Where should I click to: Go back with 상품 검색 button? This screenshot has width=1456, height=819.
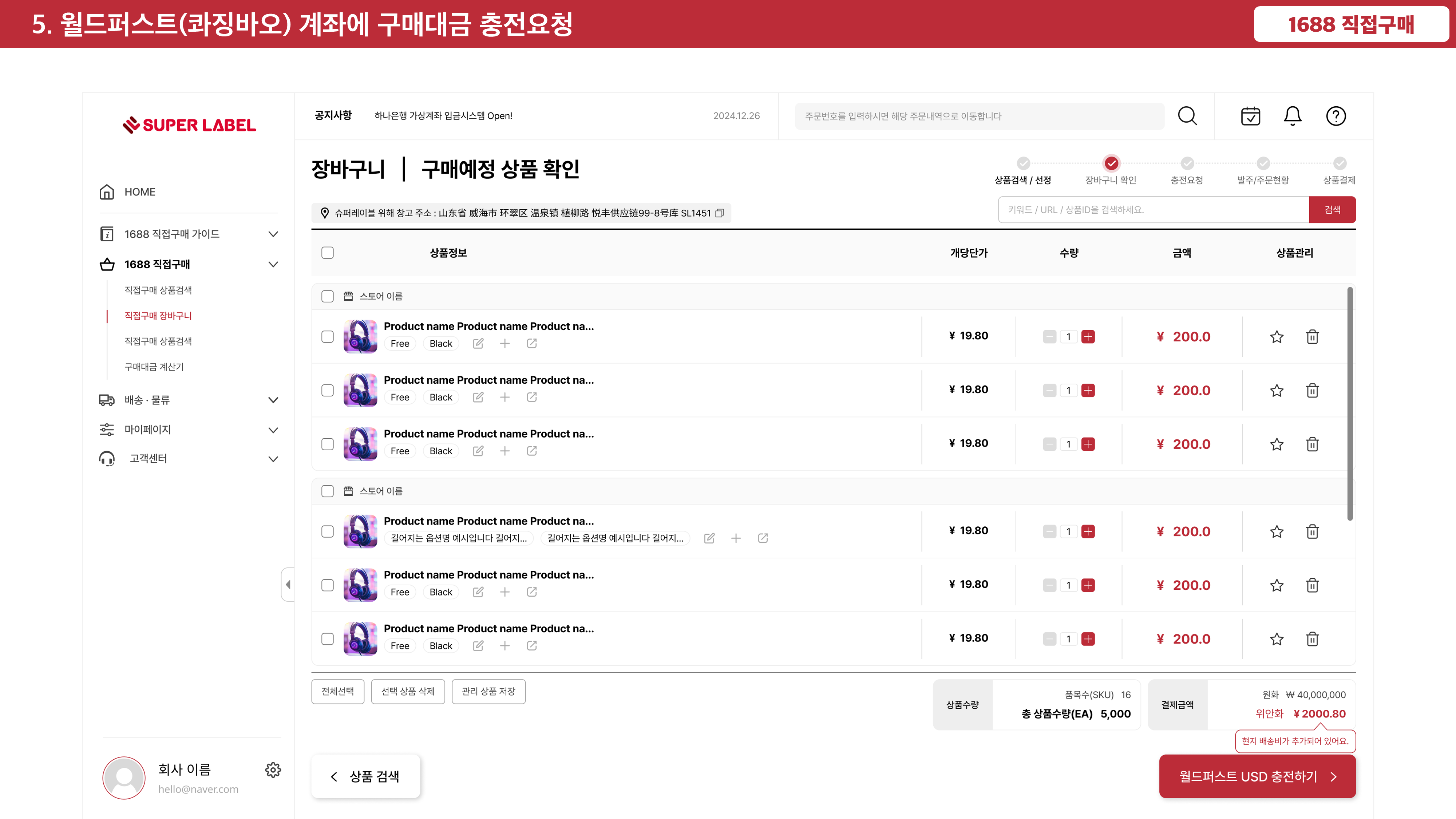click(x=365, y=776)
